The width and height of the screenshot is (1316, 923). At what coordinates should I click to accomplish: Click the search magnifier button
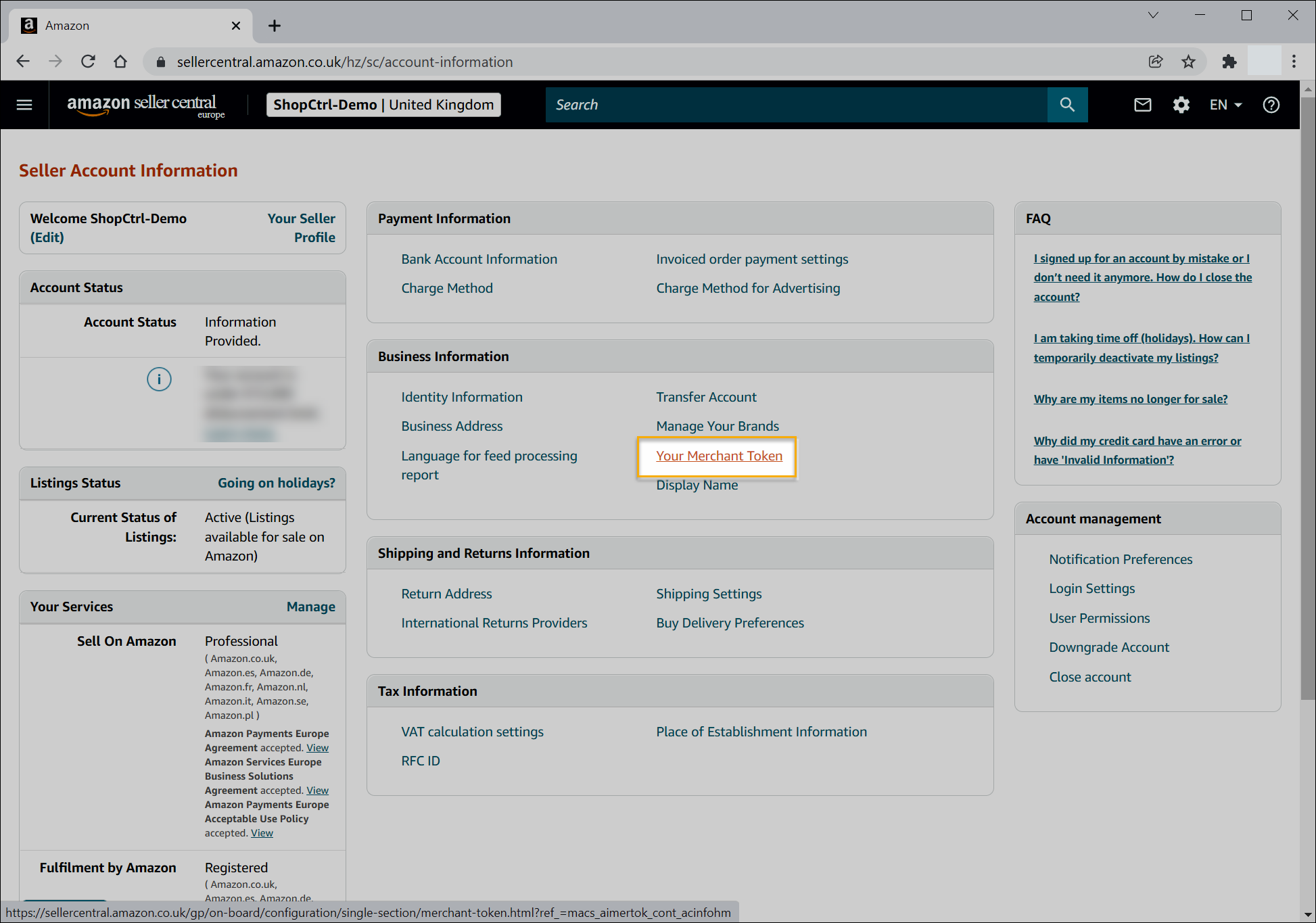[x=1067, y=105]
